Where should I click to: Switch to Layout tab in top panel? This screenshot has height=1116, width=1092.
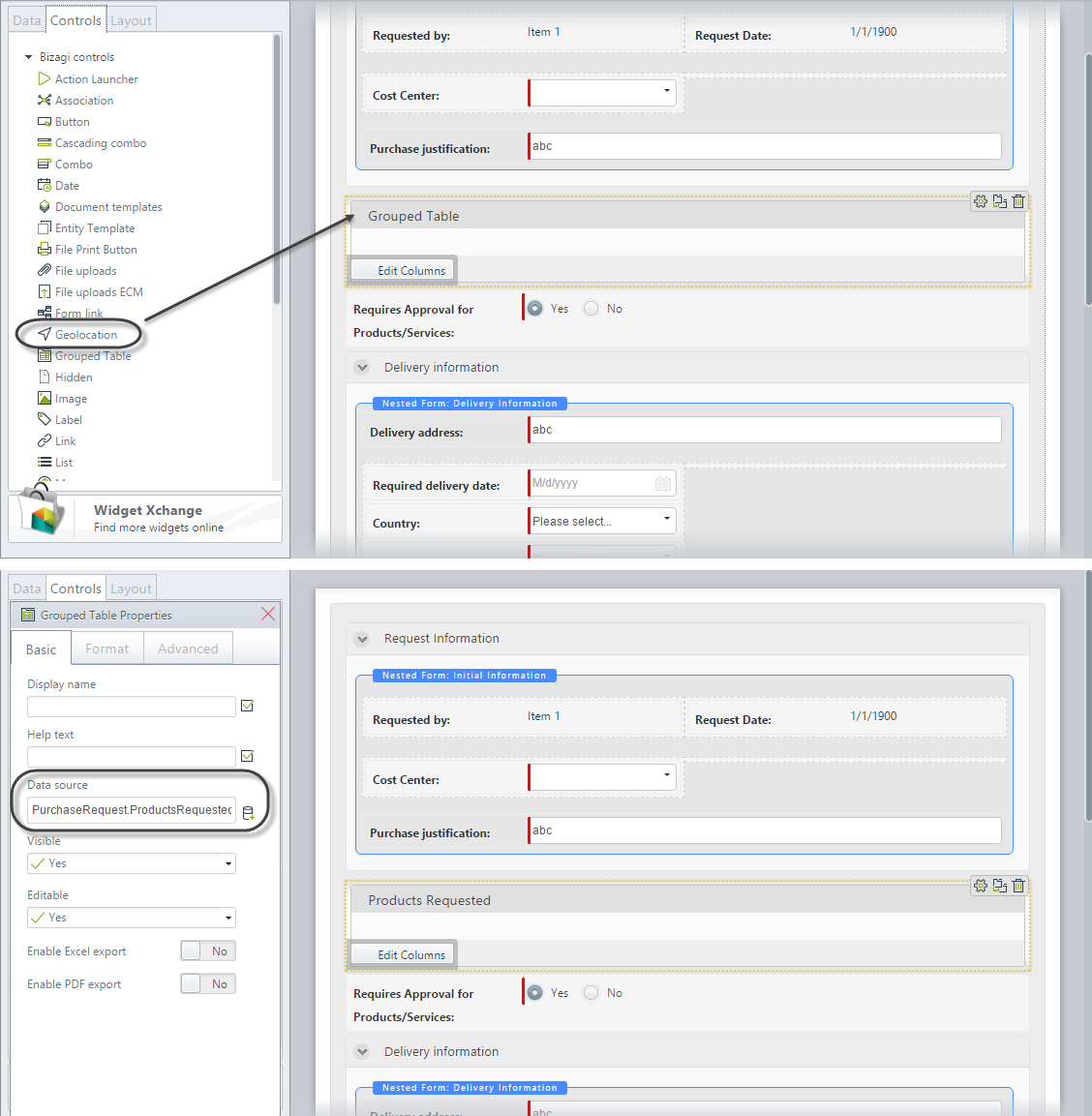(131, 20)
